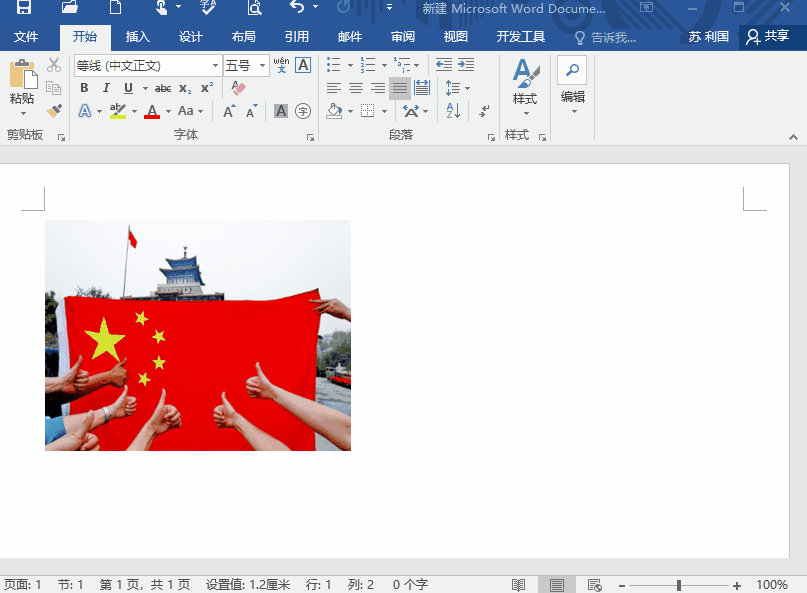The width and height of the screenshot is (807, 593).
Task: Open the 审阅 ribbon tab
Action: [x=403, y=37]
